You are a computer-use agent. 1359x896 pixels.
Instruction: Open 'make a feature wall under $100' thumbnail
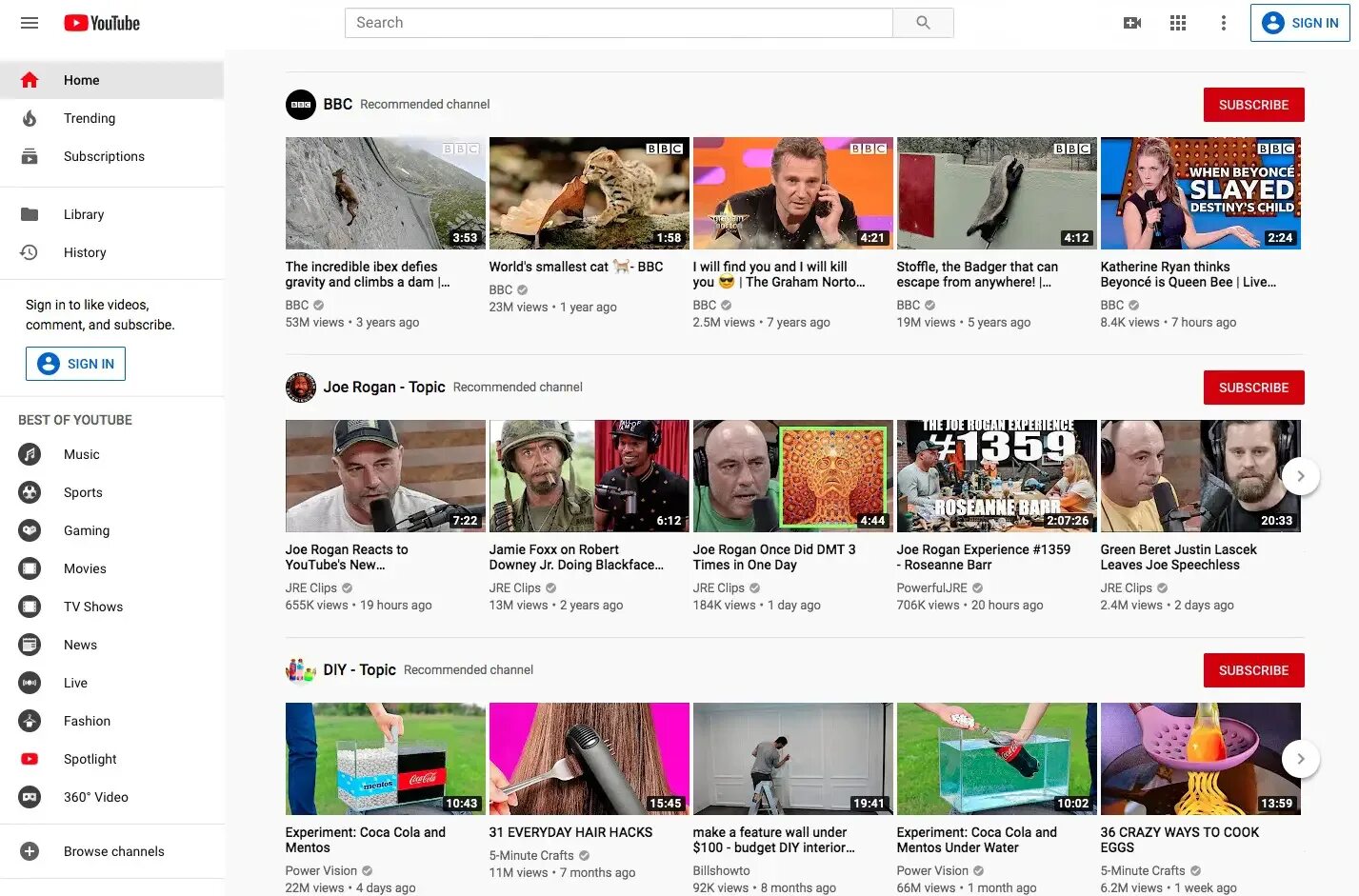(792, 759)
